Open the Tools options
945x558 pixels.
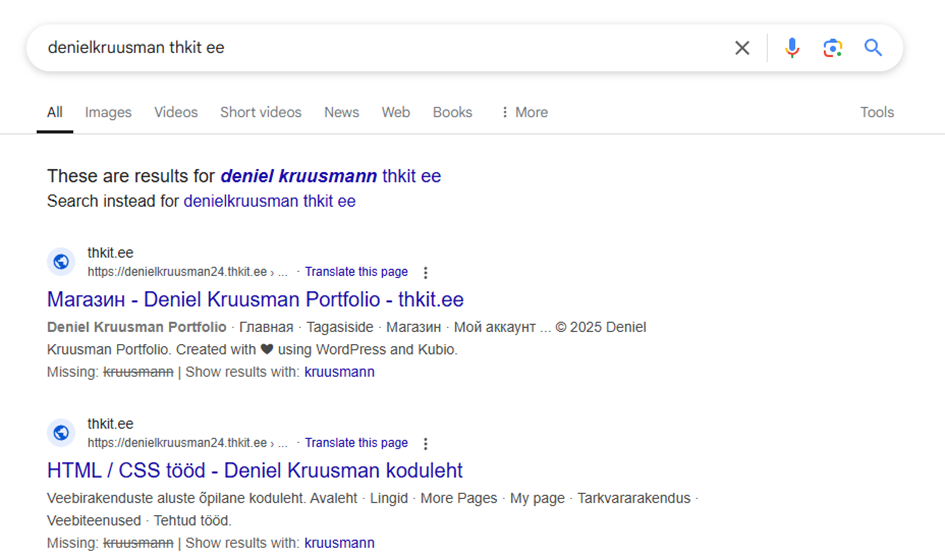pos(876,113)
